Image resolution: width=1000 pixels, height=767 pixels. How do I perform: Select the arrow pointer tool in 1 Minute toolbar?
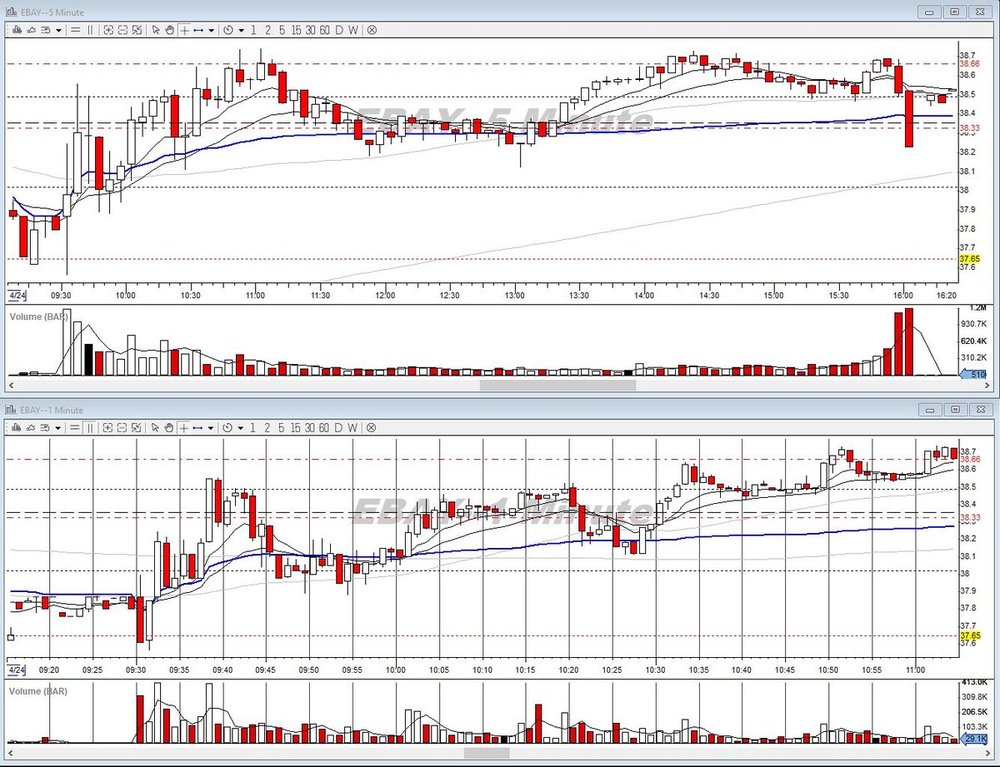click(x=156, y=427)
